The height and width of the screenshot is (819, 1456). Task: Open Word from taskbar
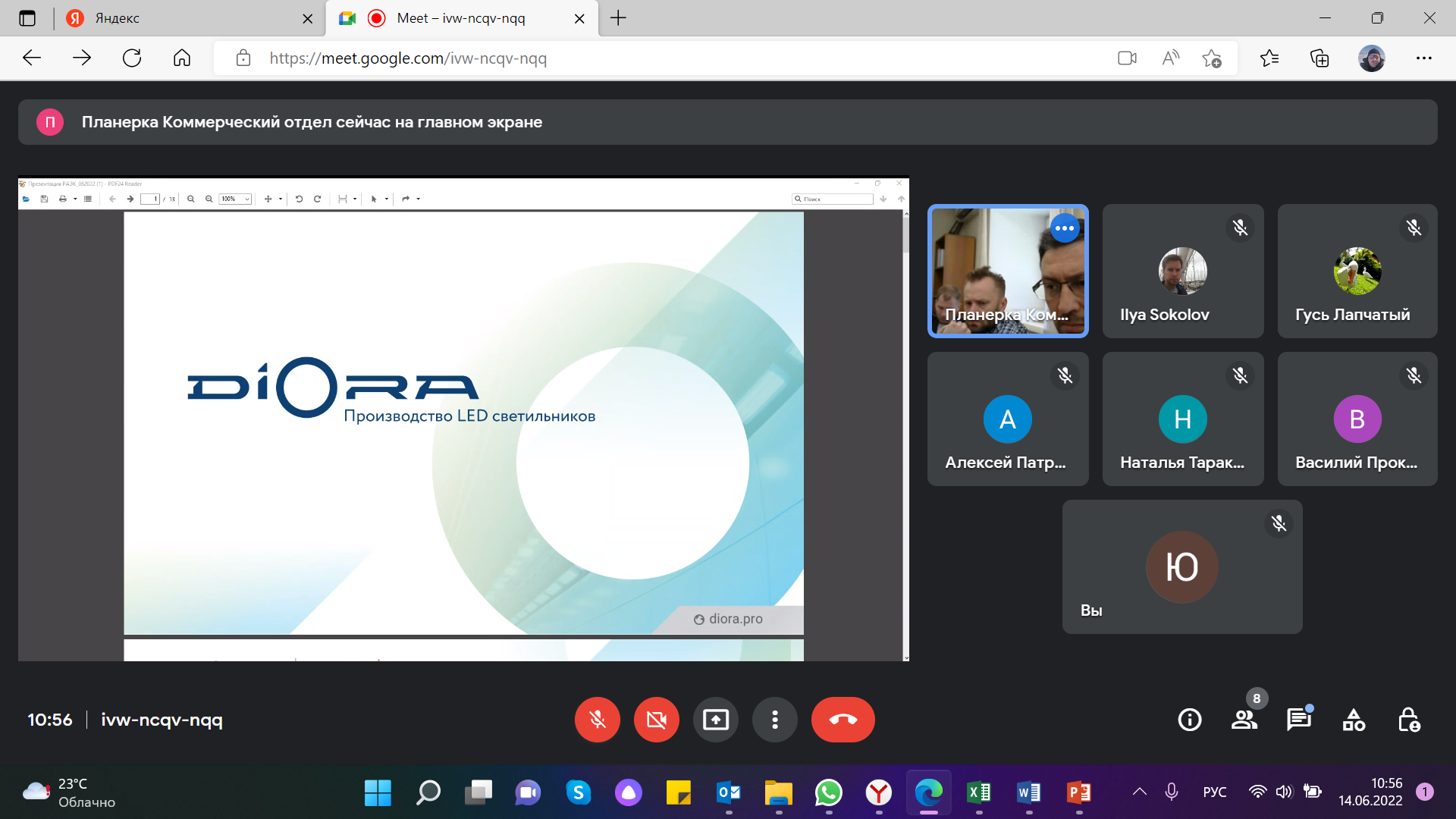click(1029, 793)
